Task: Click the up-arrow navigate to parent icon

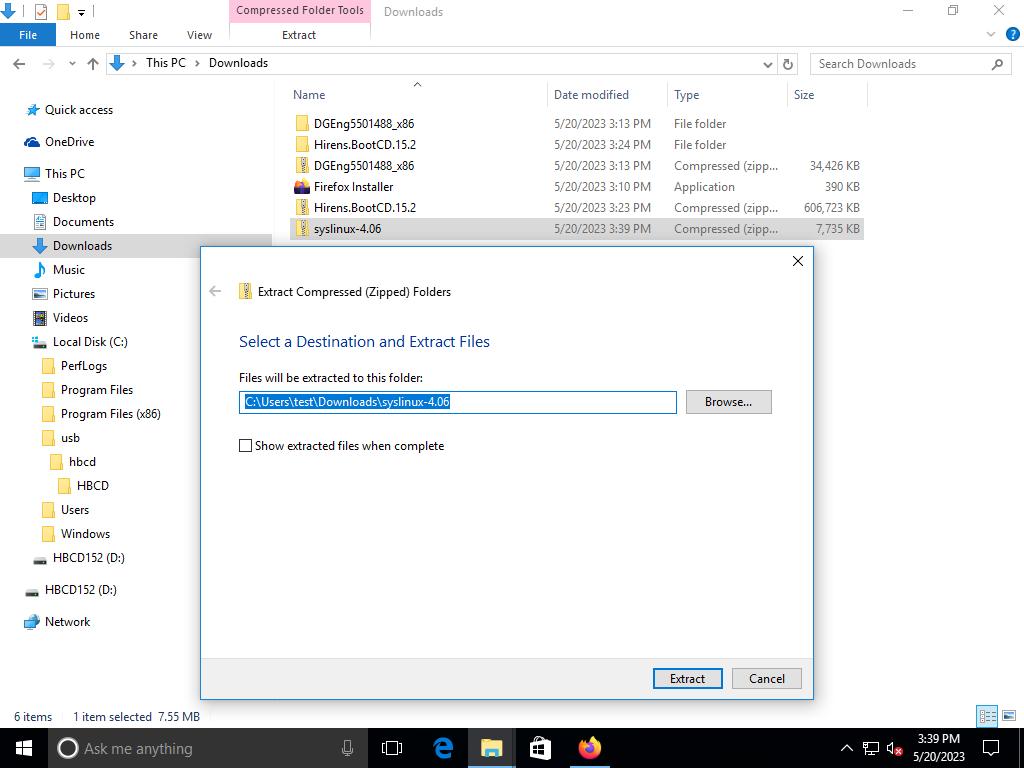Action: coord(93,63)
